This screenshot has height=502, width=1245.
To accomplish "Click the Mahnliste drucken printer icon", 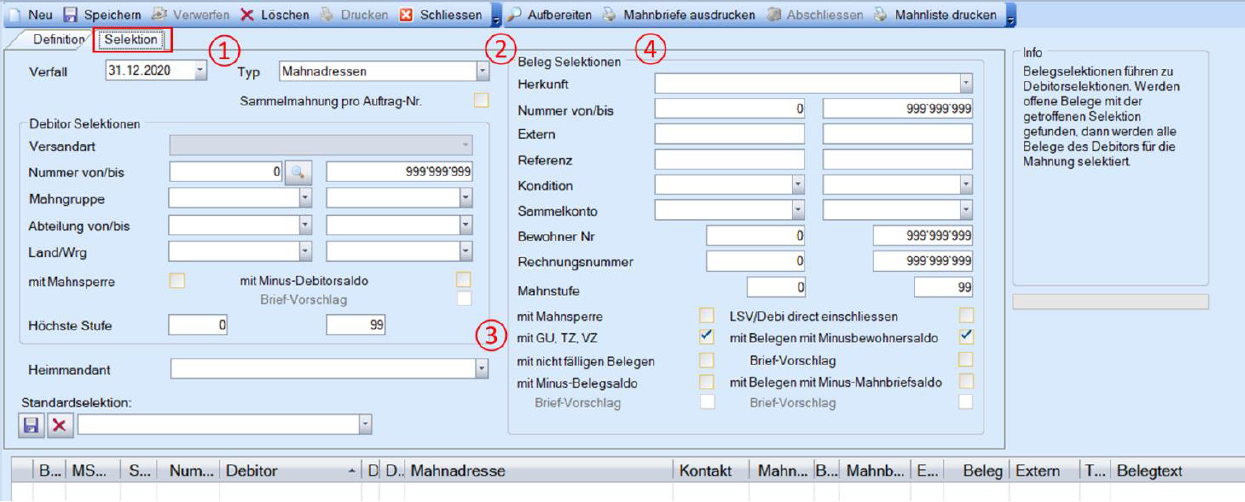I will [881, 15].
